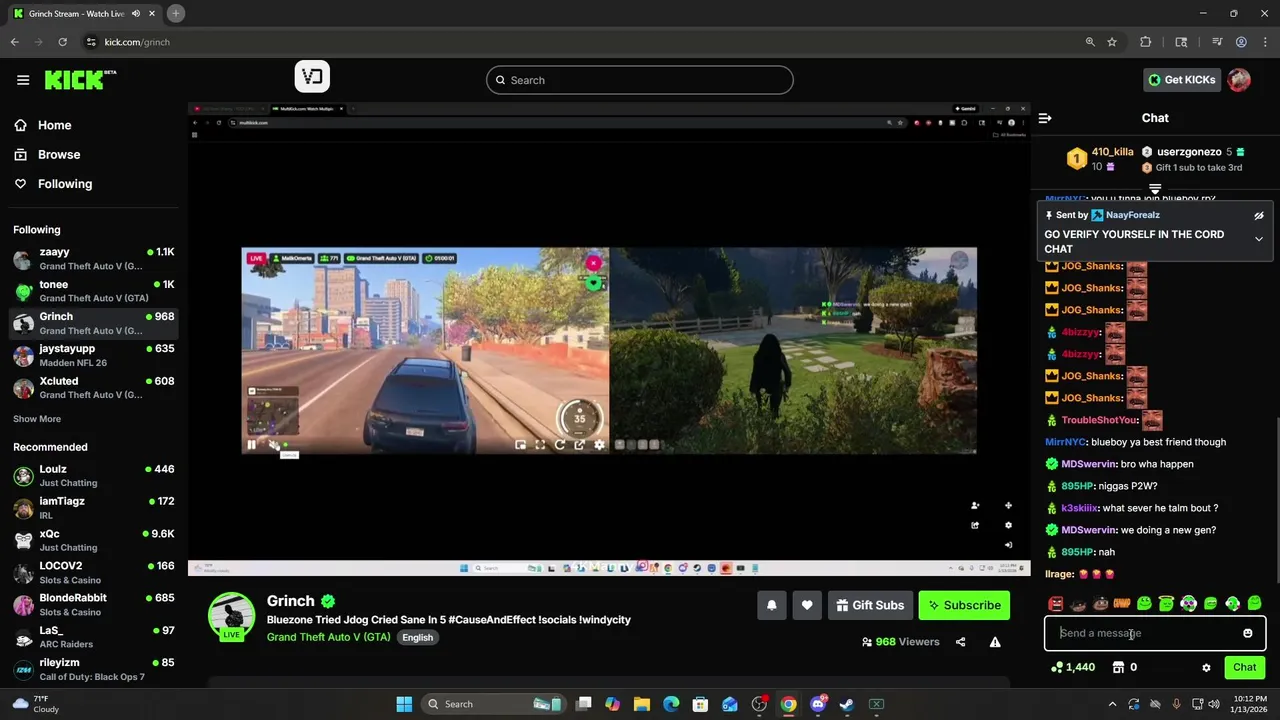The height and width of the screenshot is (720, 1280).
Task: Open xQc recommended channel
Action: (94, 540)
